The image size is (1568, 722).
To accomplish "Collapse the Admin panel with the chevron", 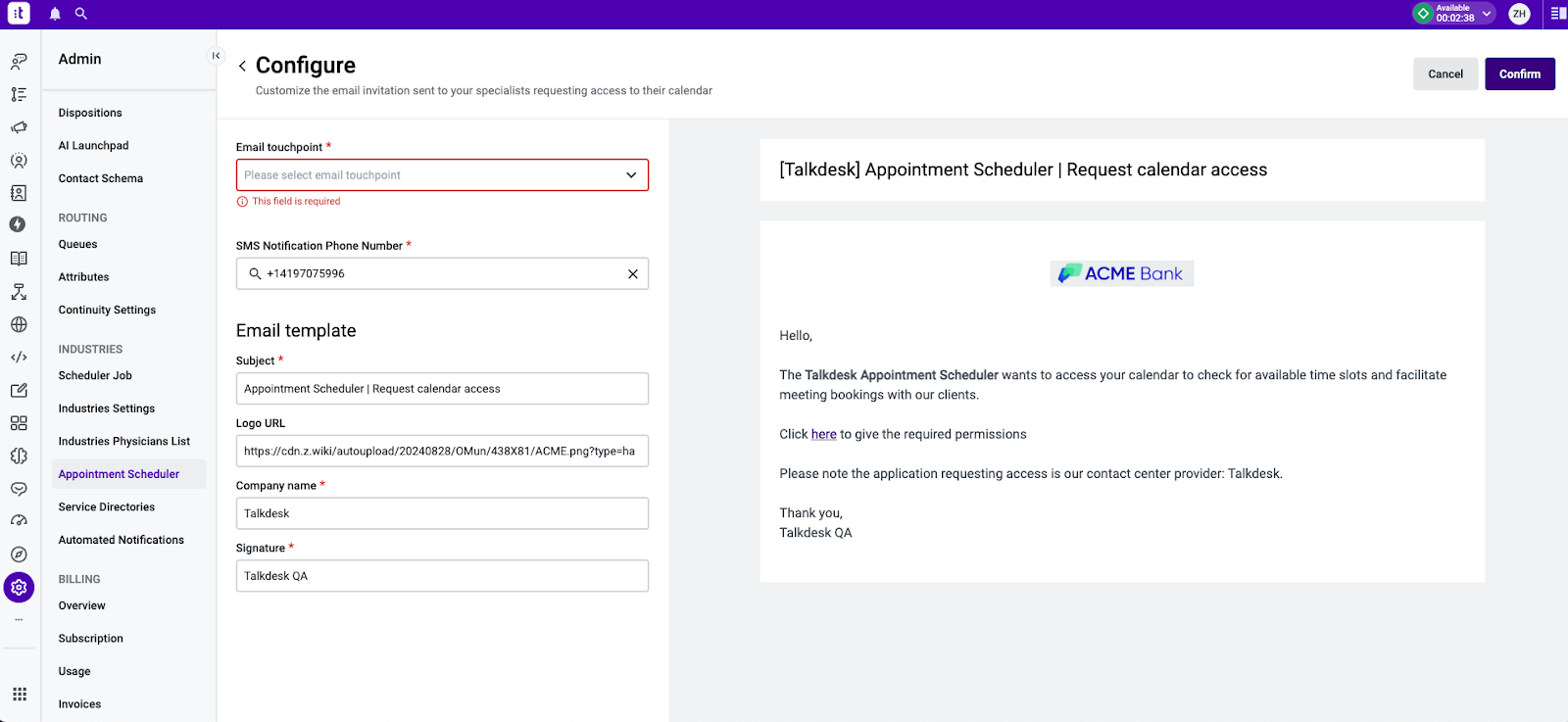I will point(216,56).
